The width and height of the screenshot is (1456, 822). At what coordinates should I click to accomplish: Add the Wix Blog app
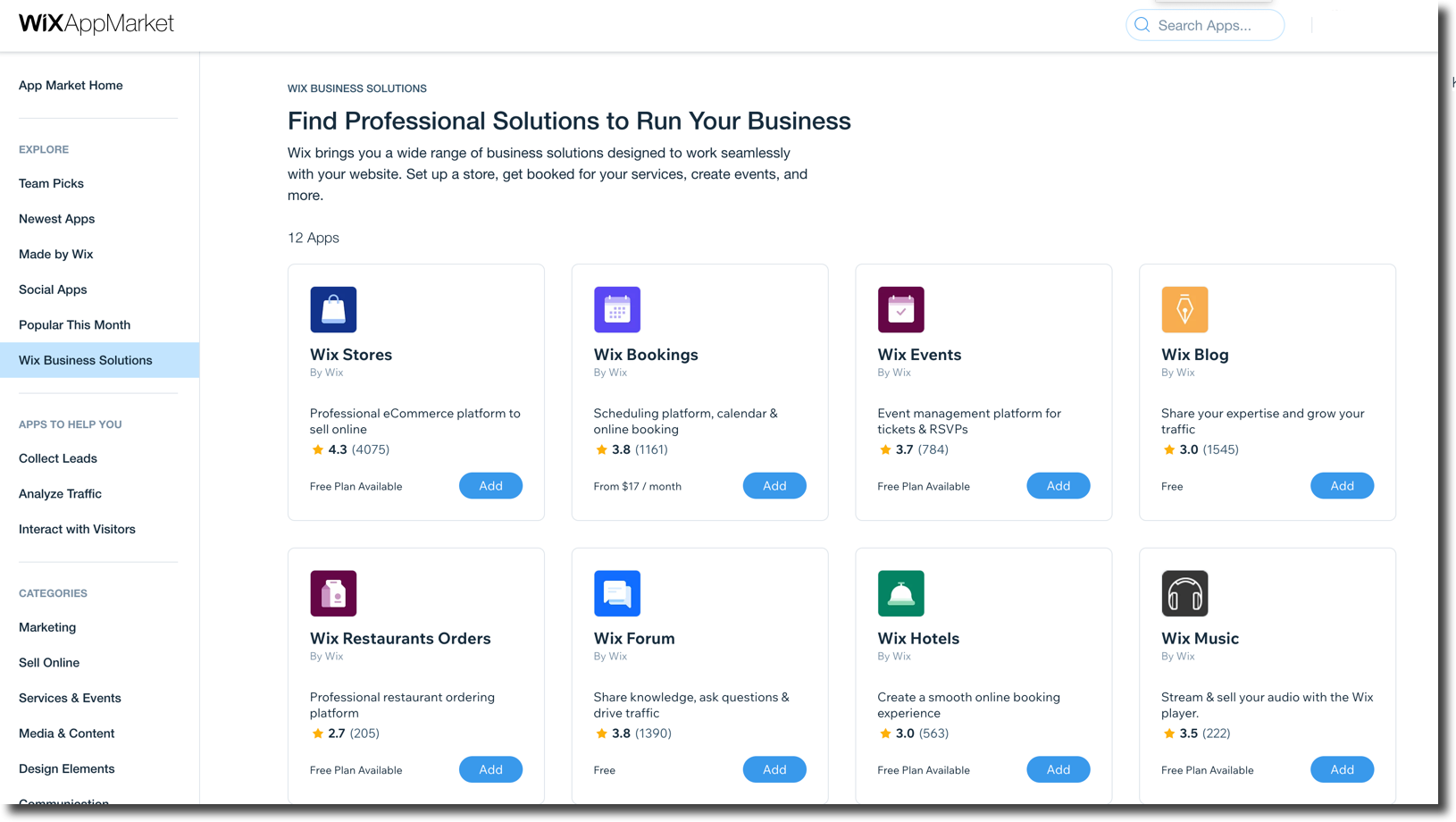tap(1343, 486)
